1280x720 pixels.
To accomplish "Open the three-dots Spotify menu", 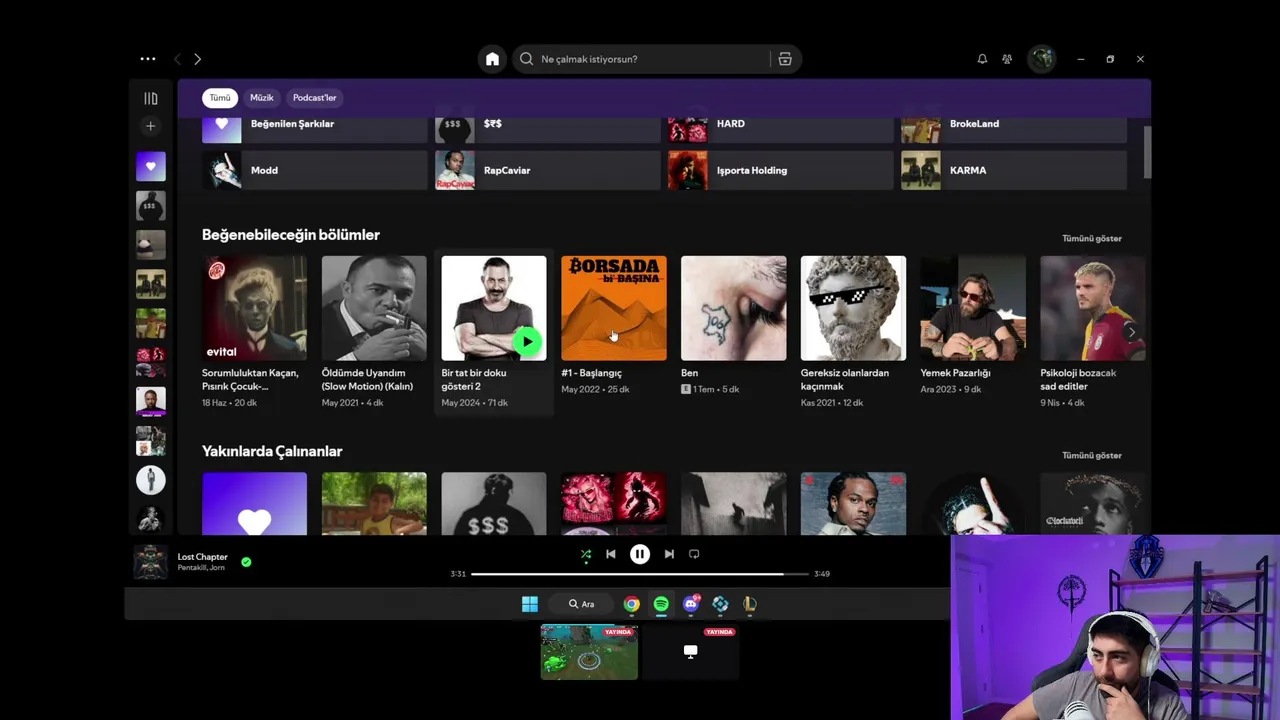I will 148,59.
